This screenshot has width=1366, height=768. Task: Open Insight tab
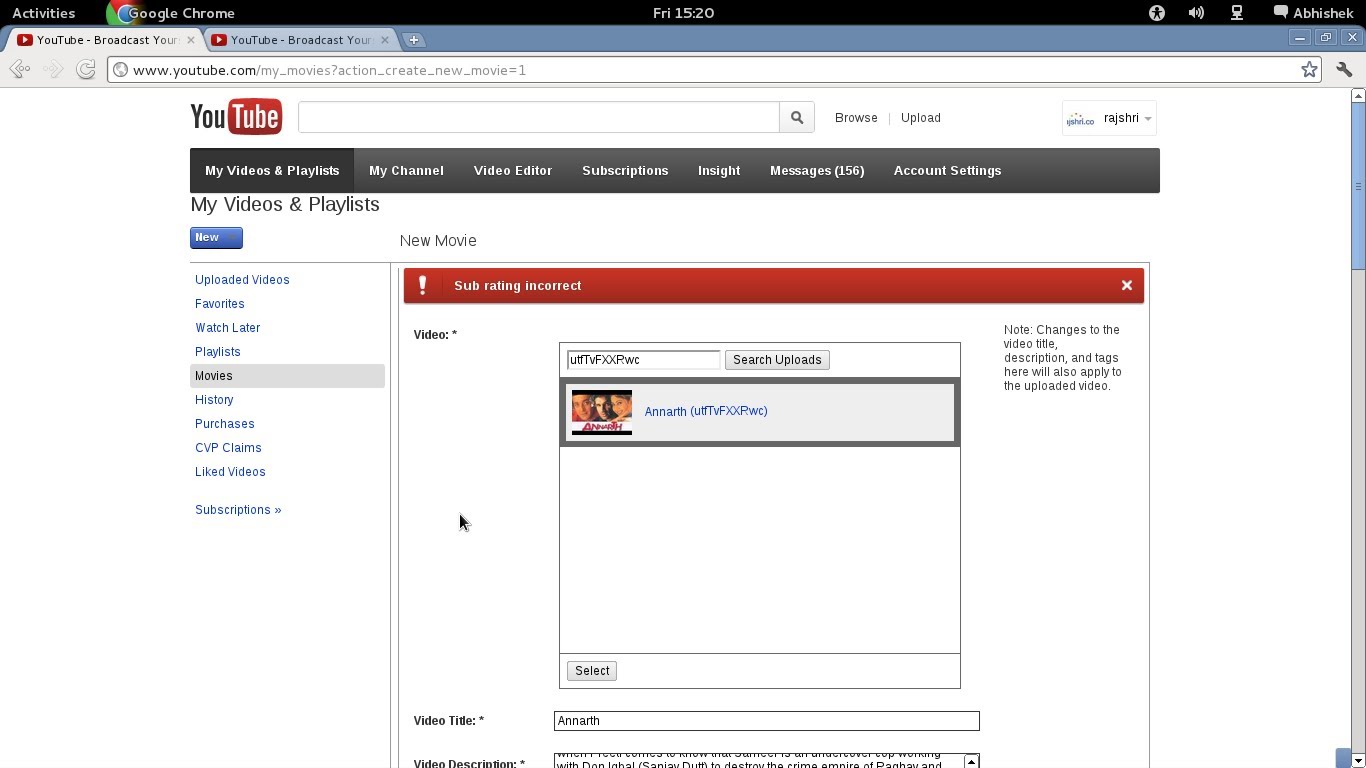tap(719, 171)
